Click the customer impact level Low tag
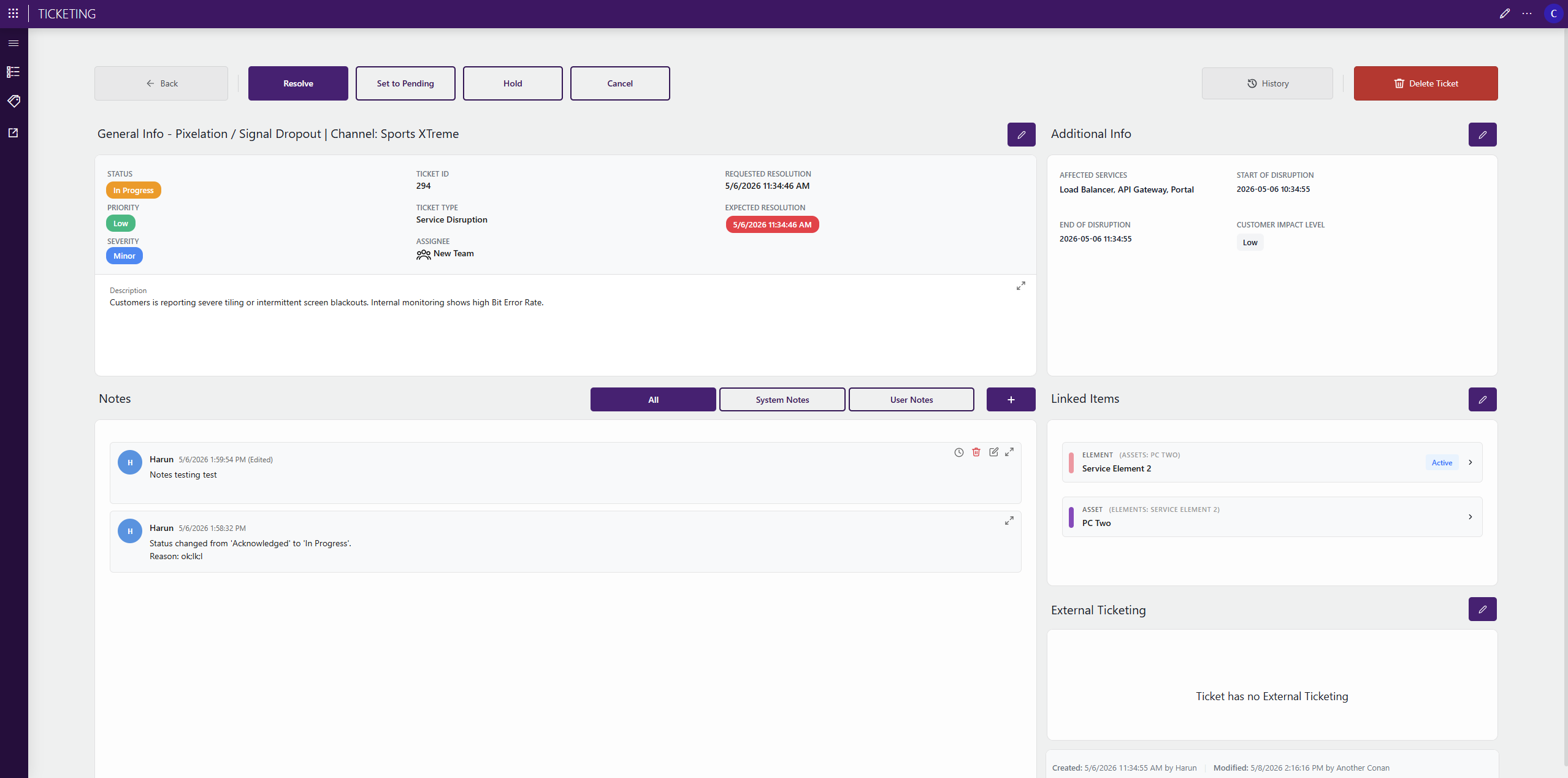 (x=1250, y=243)
